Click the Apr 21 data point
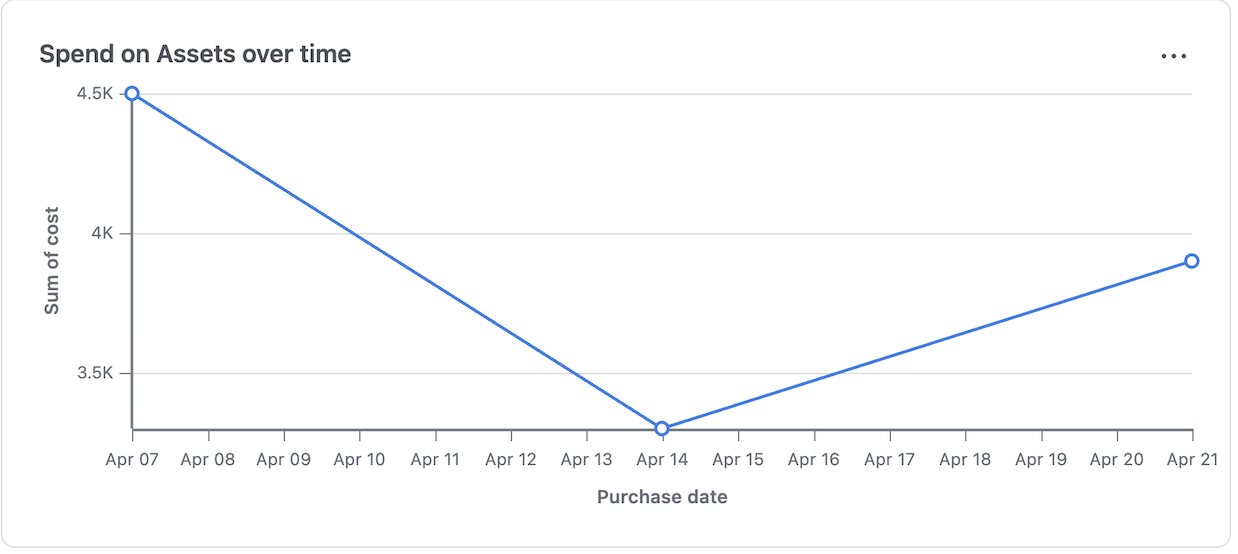This screenshot has width=1238, height=554. pos(1191,261)
